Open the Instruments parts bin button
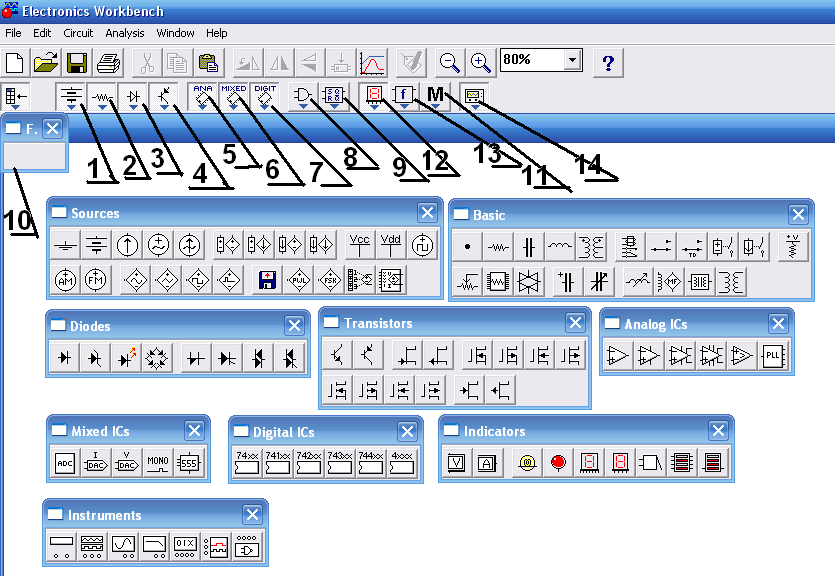This screenshot has height=576, width=835. pyautogui.click(x=474, y=97)
